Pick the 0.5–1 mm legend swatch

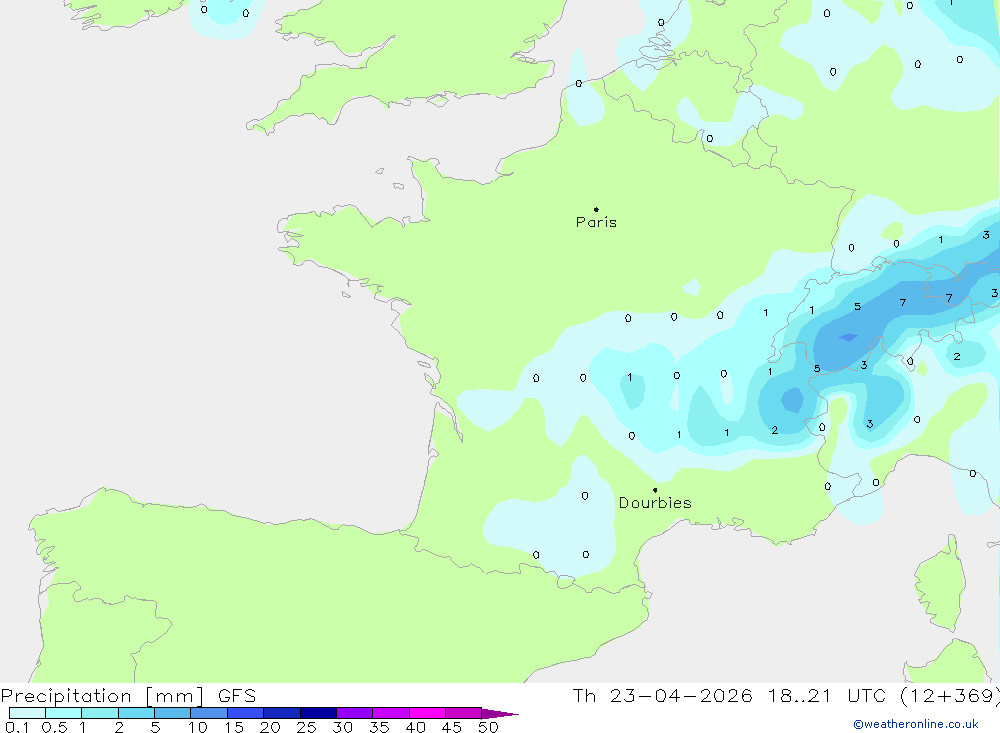[x=63, y=713]
